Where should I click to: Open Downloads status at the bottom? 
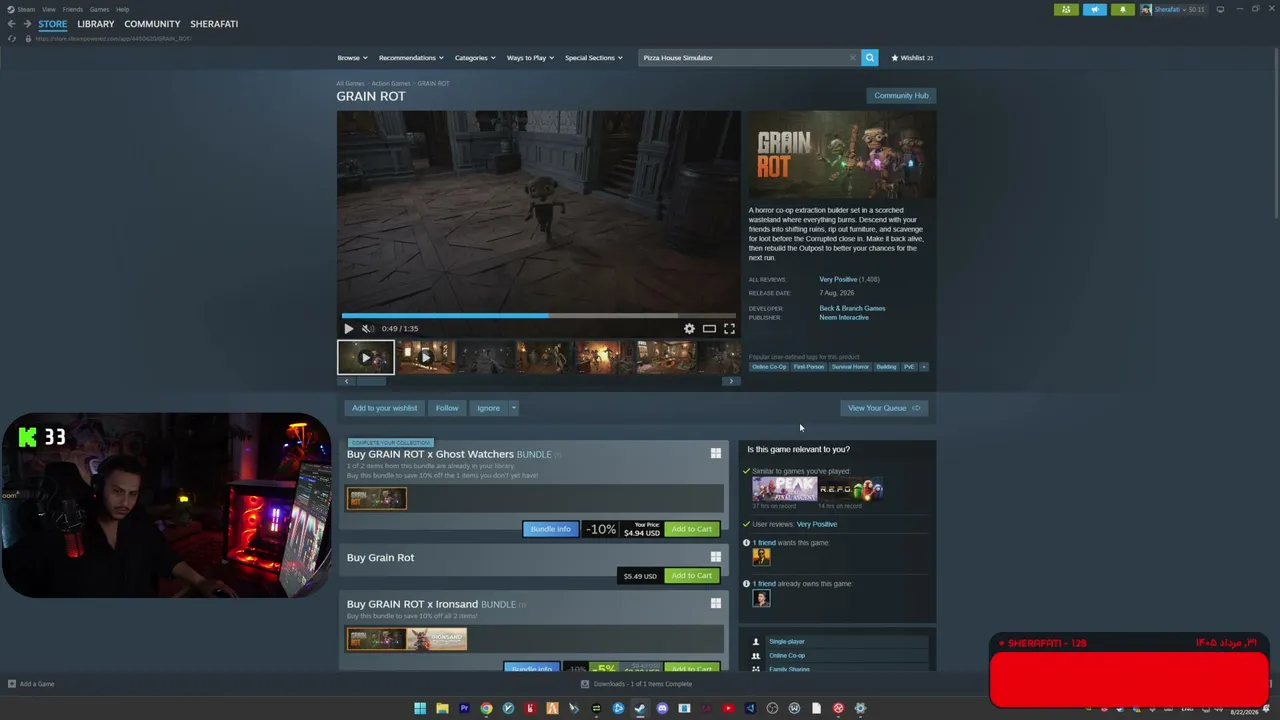click(x=636, y=684)
